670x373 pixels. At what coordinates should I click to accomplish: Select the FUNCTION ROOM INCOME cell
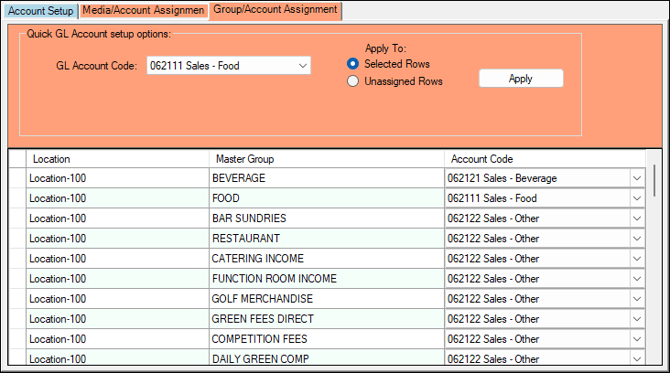pos(327,279)
